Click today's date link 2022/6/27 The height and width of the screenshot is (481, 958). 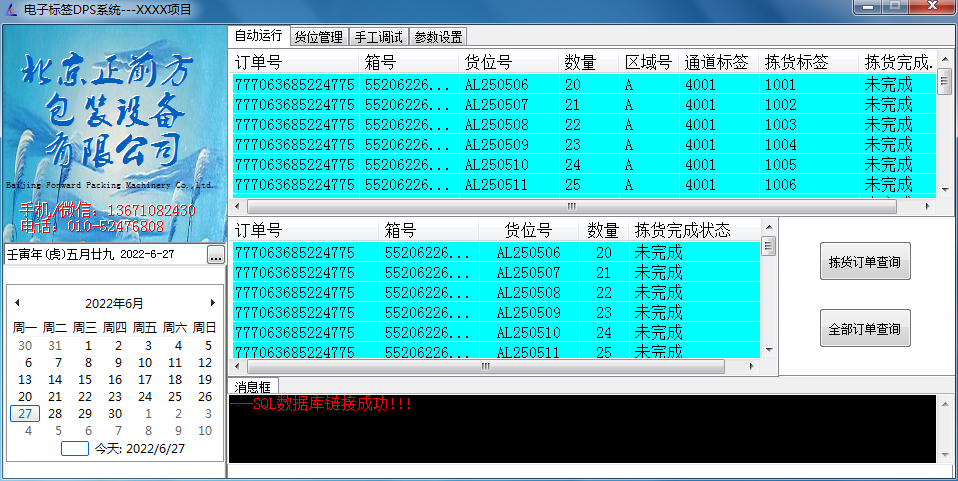(x=140, y=449)
